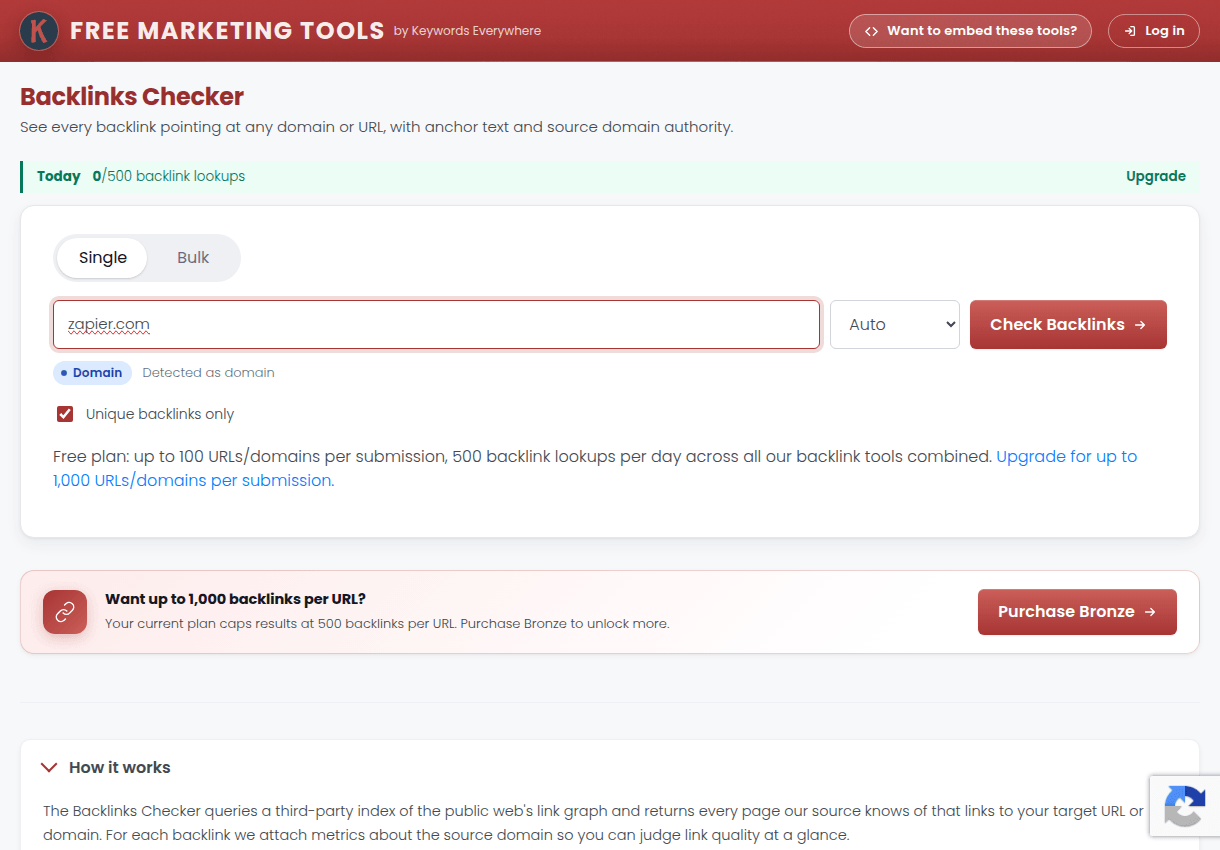Viewport: 1220px width, 850px height.
Task: Collapse the 'How it works' section
Action: click(105, 768)
